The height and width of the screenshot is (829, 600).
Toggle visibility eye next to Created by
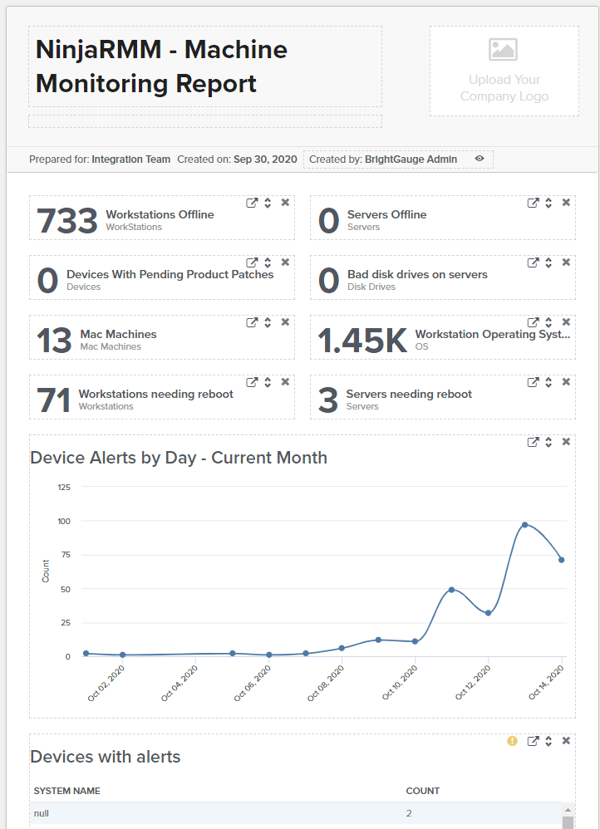pyautogui.click(x=479, y=159)
